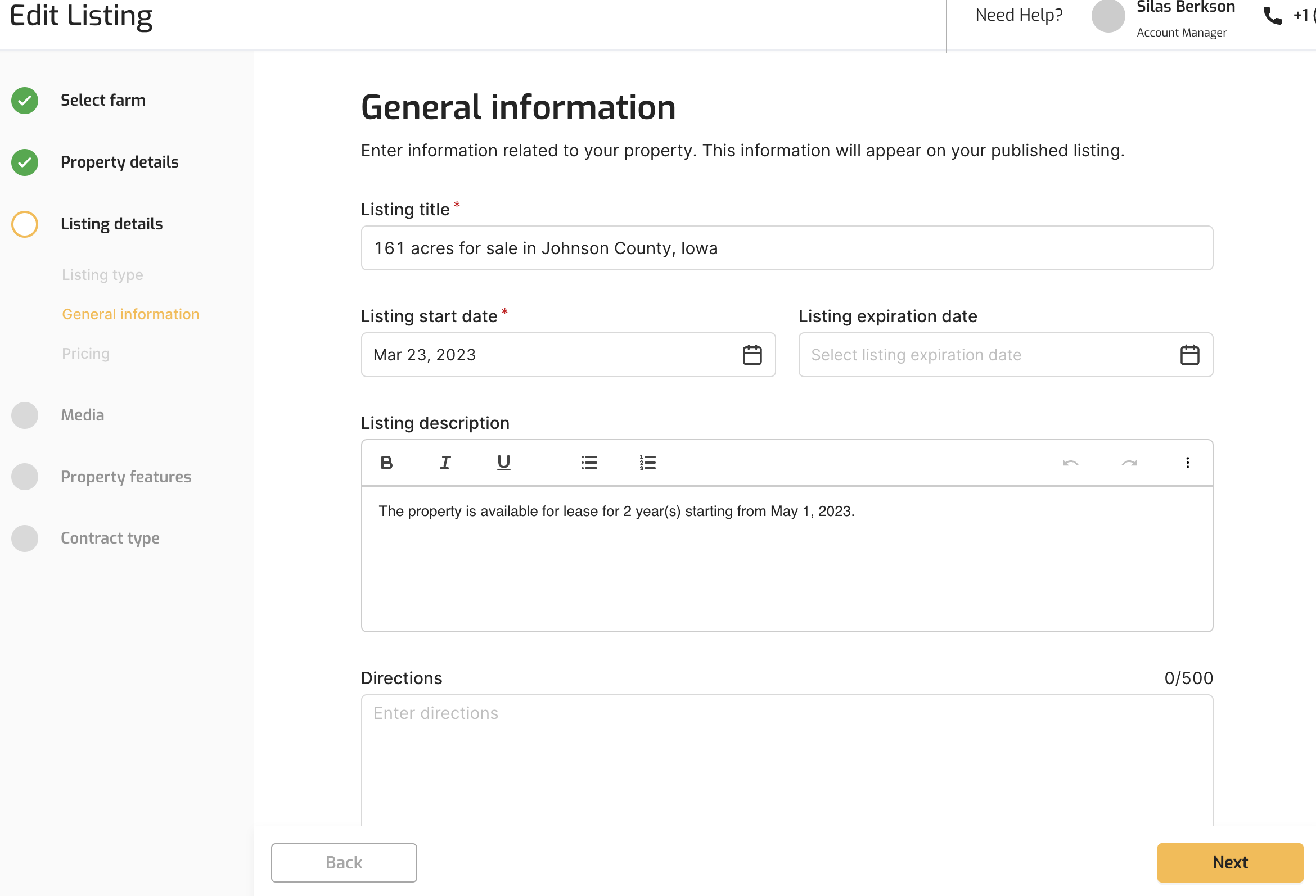Insert a bulleted list in description
This screenshot has height=896, width=1316.
click(589, 463)
